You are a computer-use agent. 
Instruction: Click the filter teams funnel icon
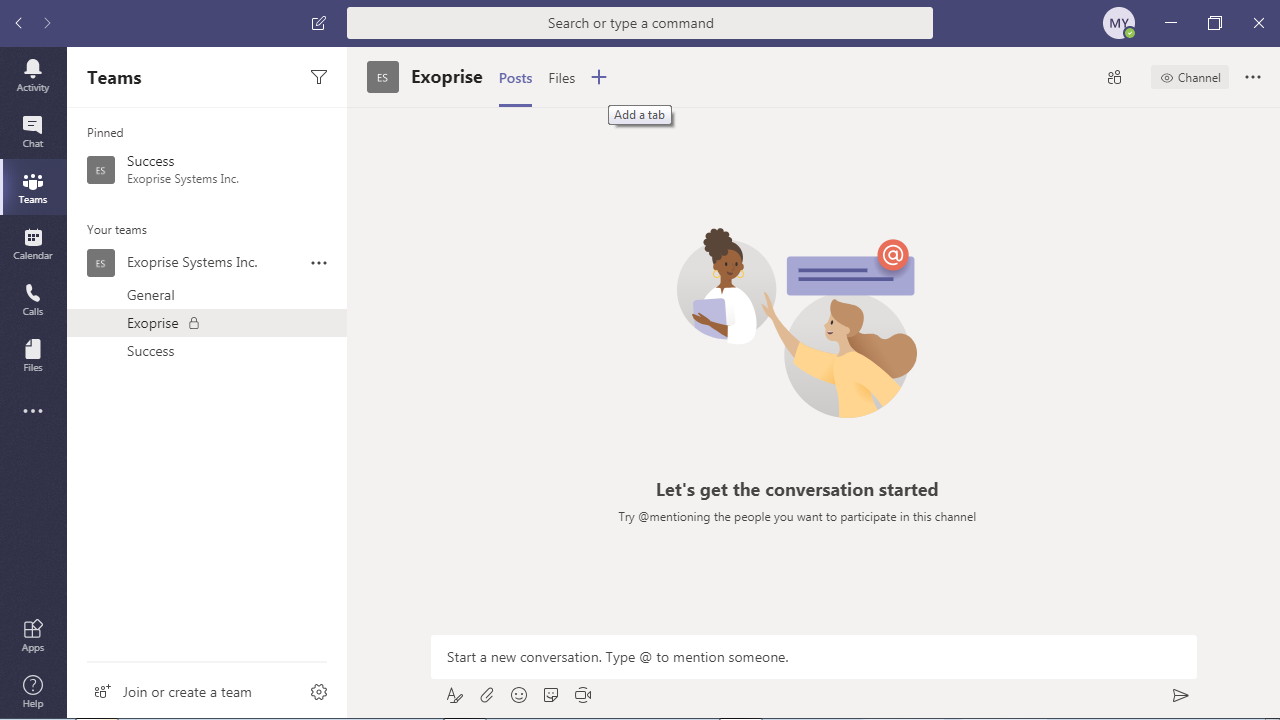coord(319,77)
